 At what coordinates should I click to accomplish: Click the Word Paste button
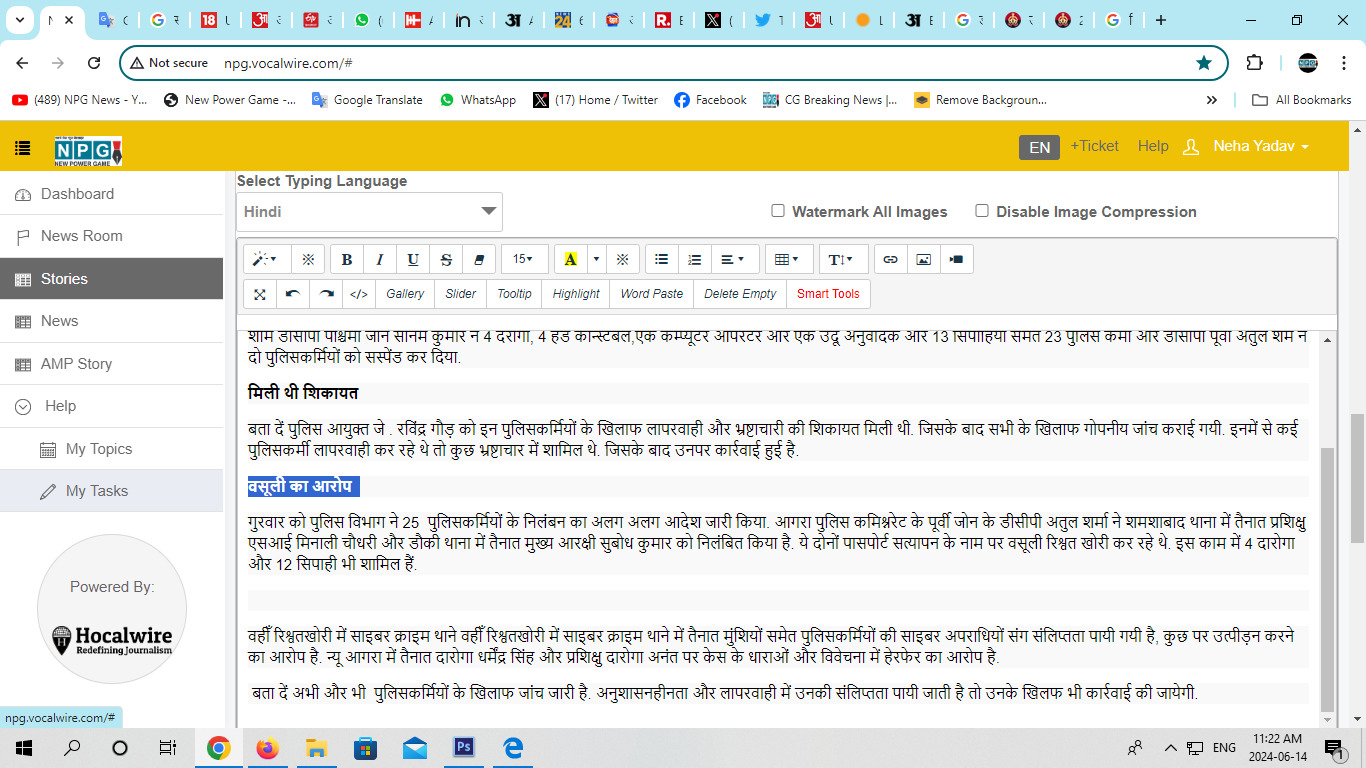(651, 294)
